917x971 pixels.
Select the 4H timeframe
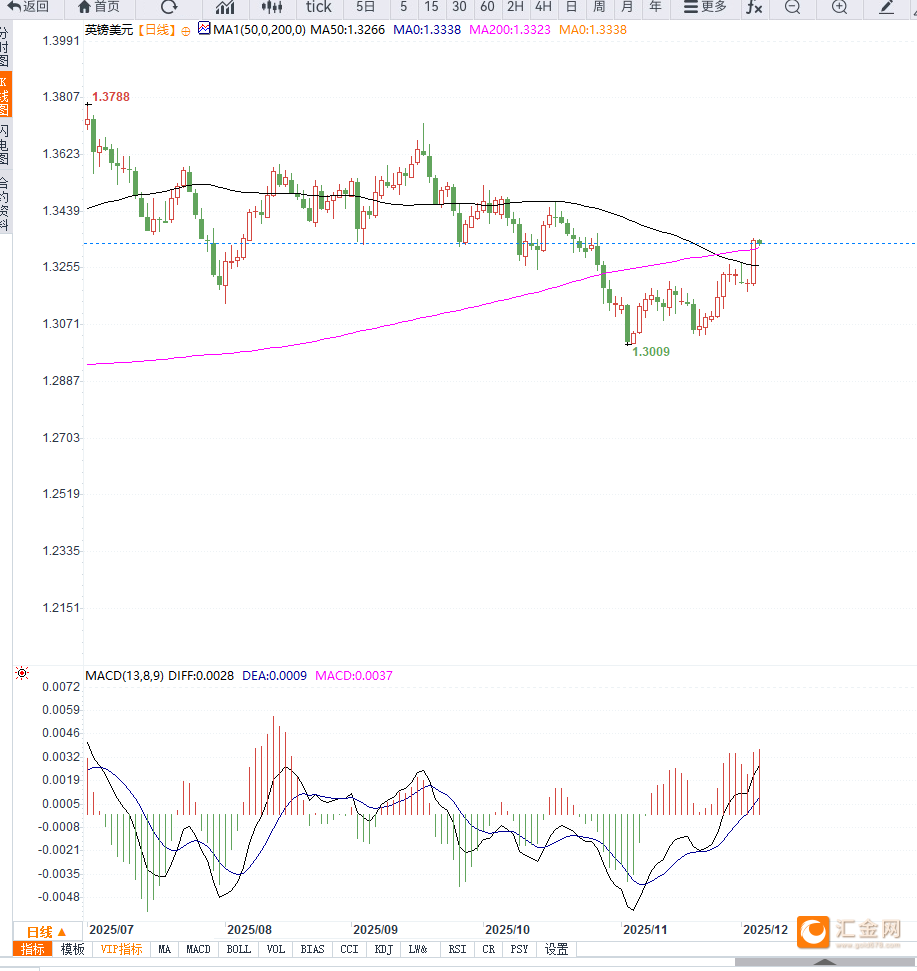[543, 7]
